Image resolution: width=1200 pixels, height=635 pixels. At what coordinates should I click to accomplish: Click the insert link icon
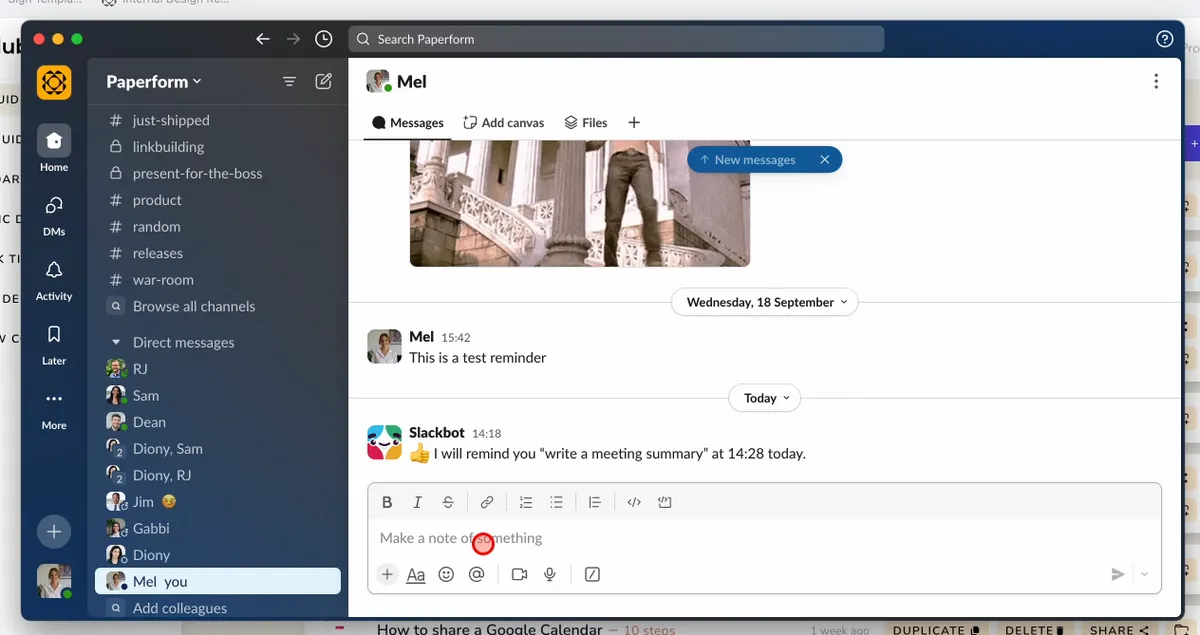(x=487, y=501)
